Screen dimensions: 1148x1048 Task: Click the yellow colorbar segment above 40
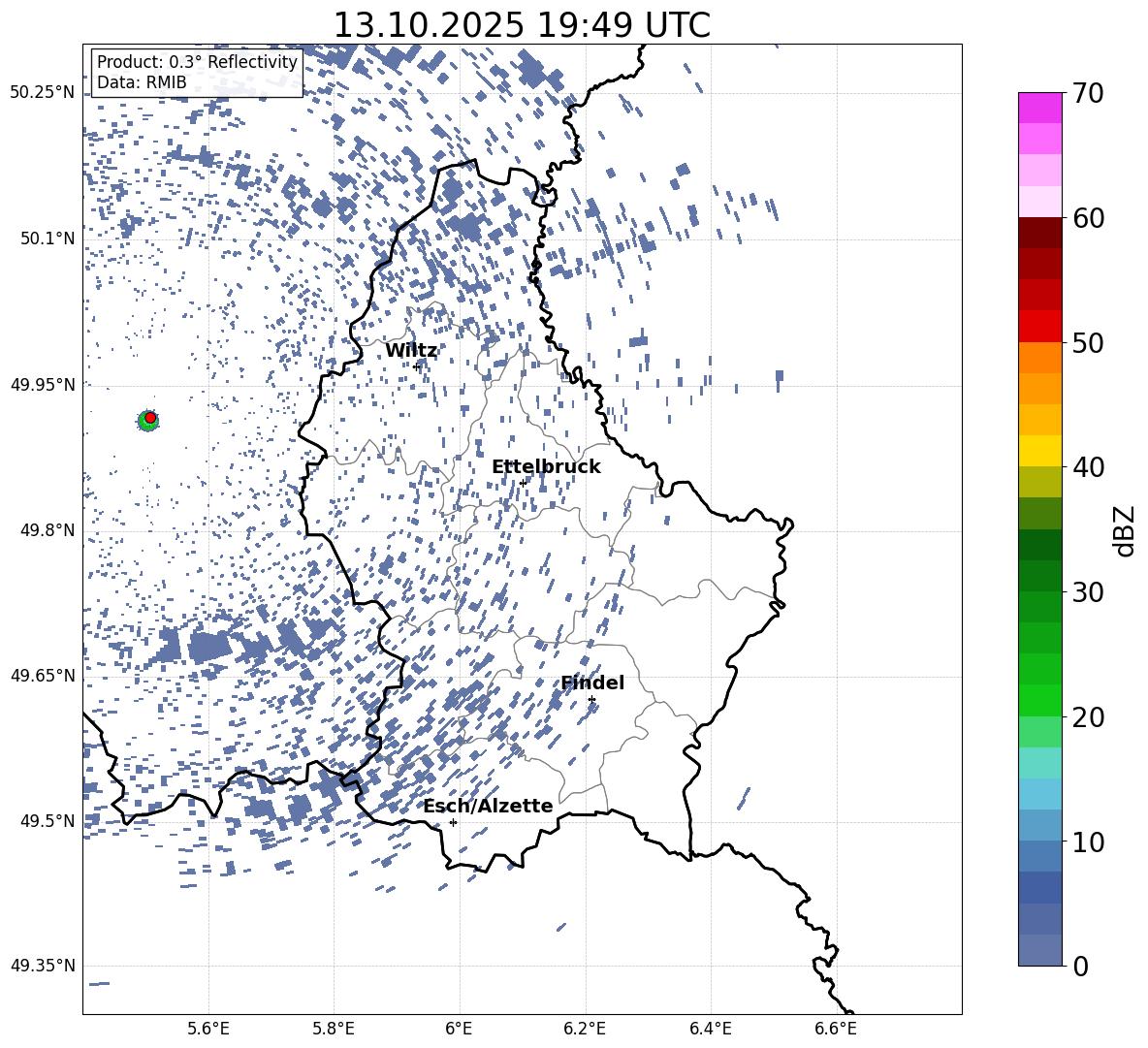tap(1039, 452)
